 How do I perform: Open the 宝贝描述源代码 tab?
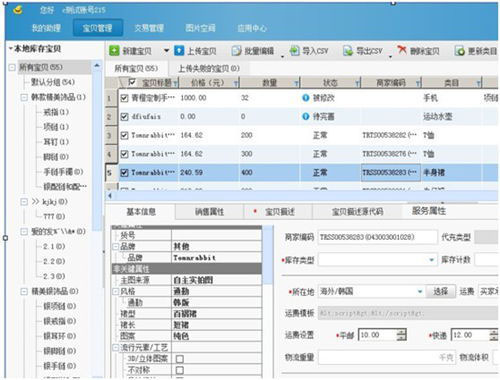click(357, 212)
